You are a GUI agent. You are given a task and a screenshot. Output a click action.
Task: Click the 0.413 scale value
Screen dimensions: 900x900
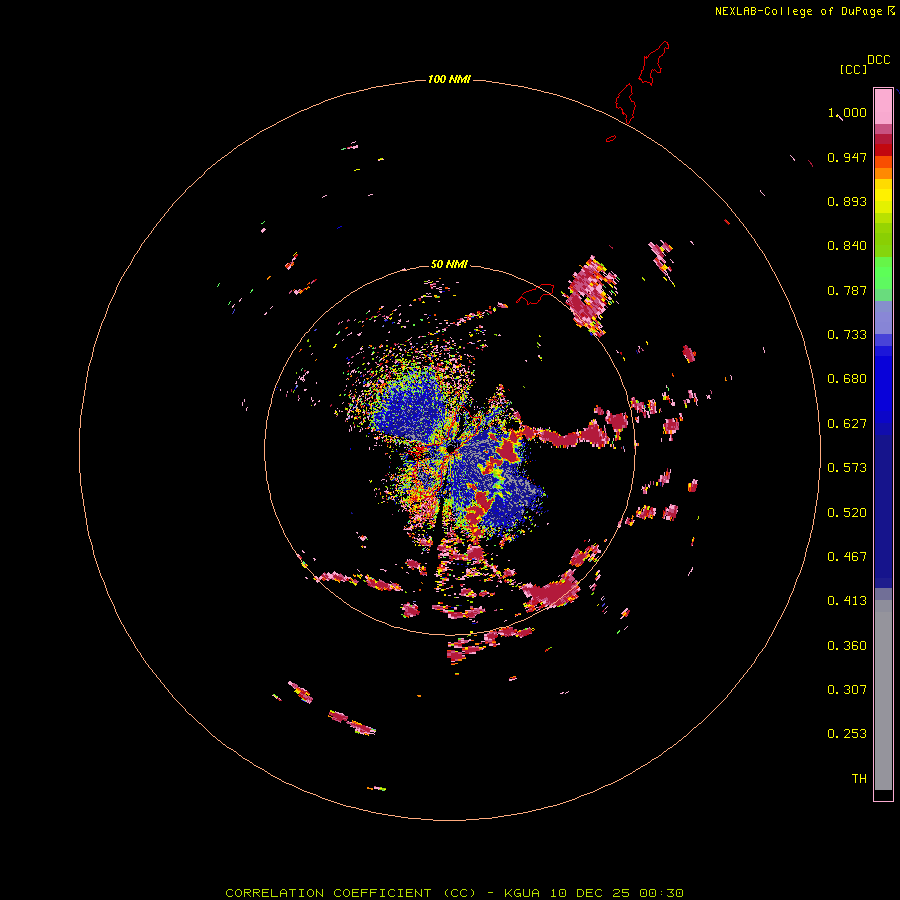847,601
